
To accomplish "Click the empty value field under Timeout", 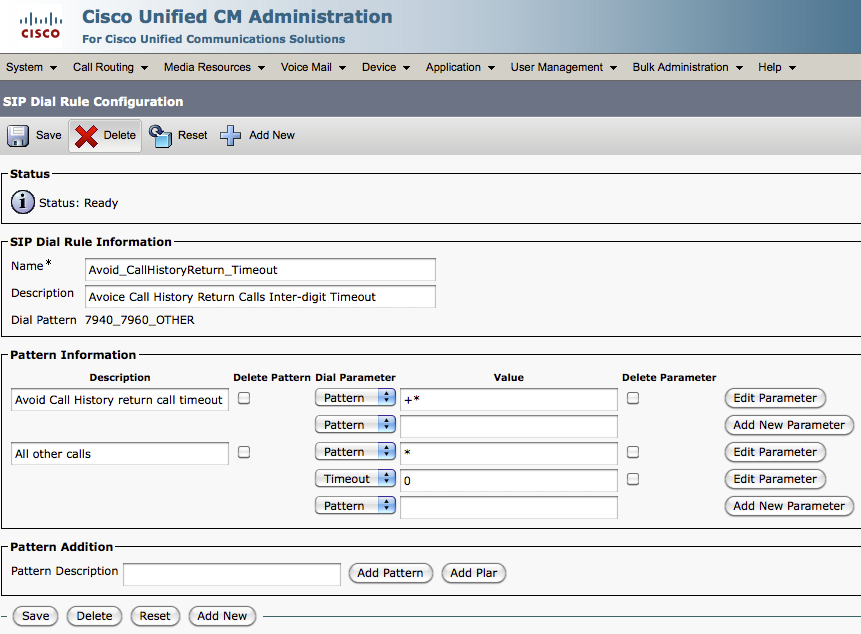I will click(509, 507).
